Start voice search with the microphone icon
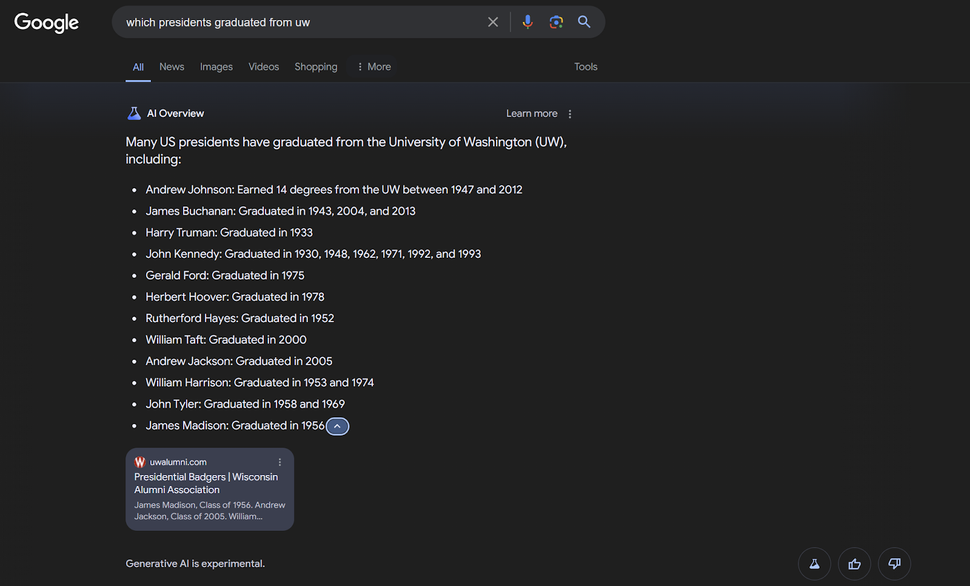This screenshot has height=586, width=970. pos(528,22)
